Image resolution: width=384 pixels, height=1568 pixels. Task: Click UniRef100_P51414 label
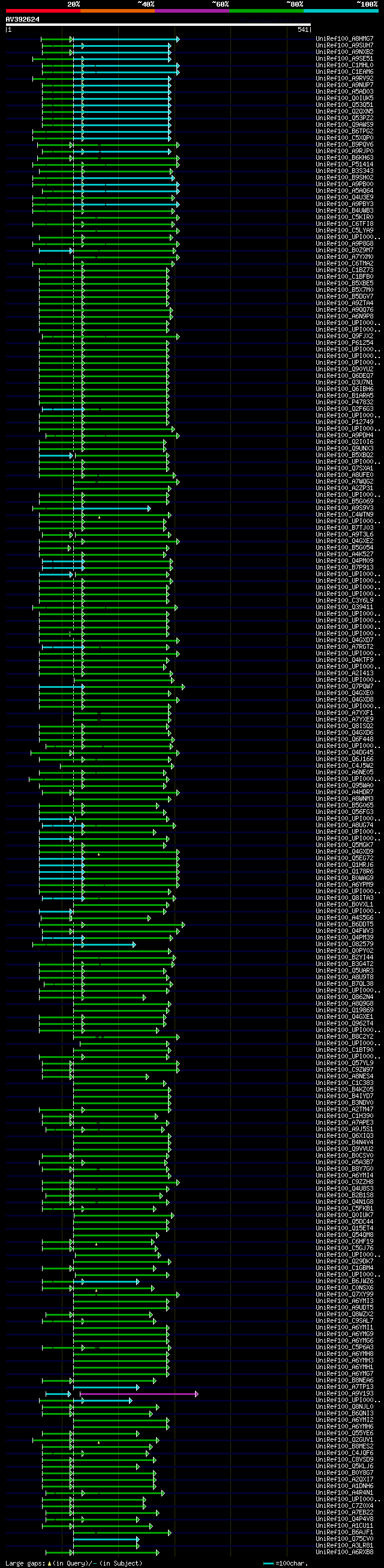click(x=344, y=165)
